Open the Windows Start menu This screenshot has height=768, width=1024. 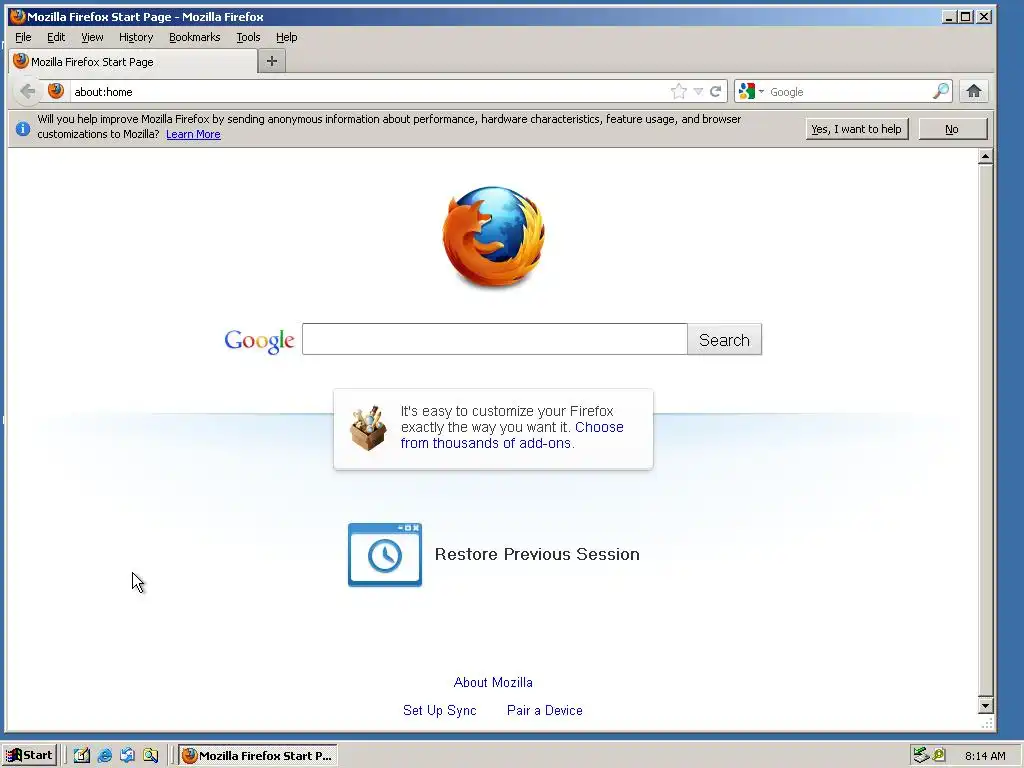tap(29, 756)
